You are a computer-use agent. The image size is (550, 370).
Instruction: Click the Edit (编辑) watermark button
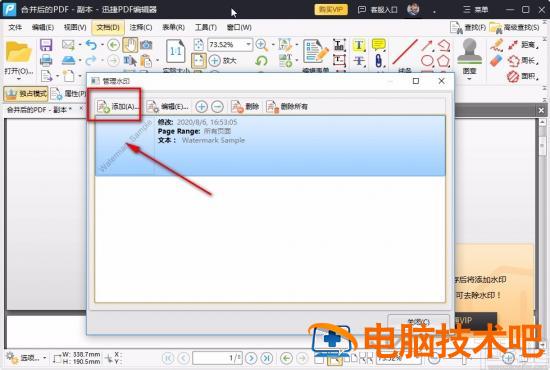[167, 106]
